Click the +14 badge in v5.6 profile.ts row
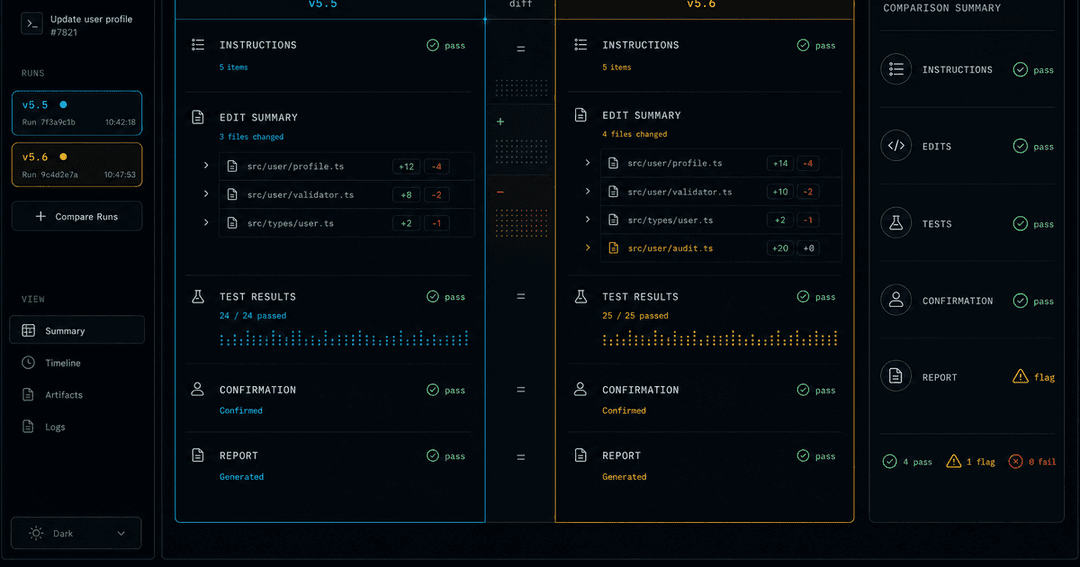The width and height of the screenshot is (1080, 567). coord(780,163)
